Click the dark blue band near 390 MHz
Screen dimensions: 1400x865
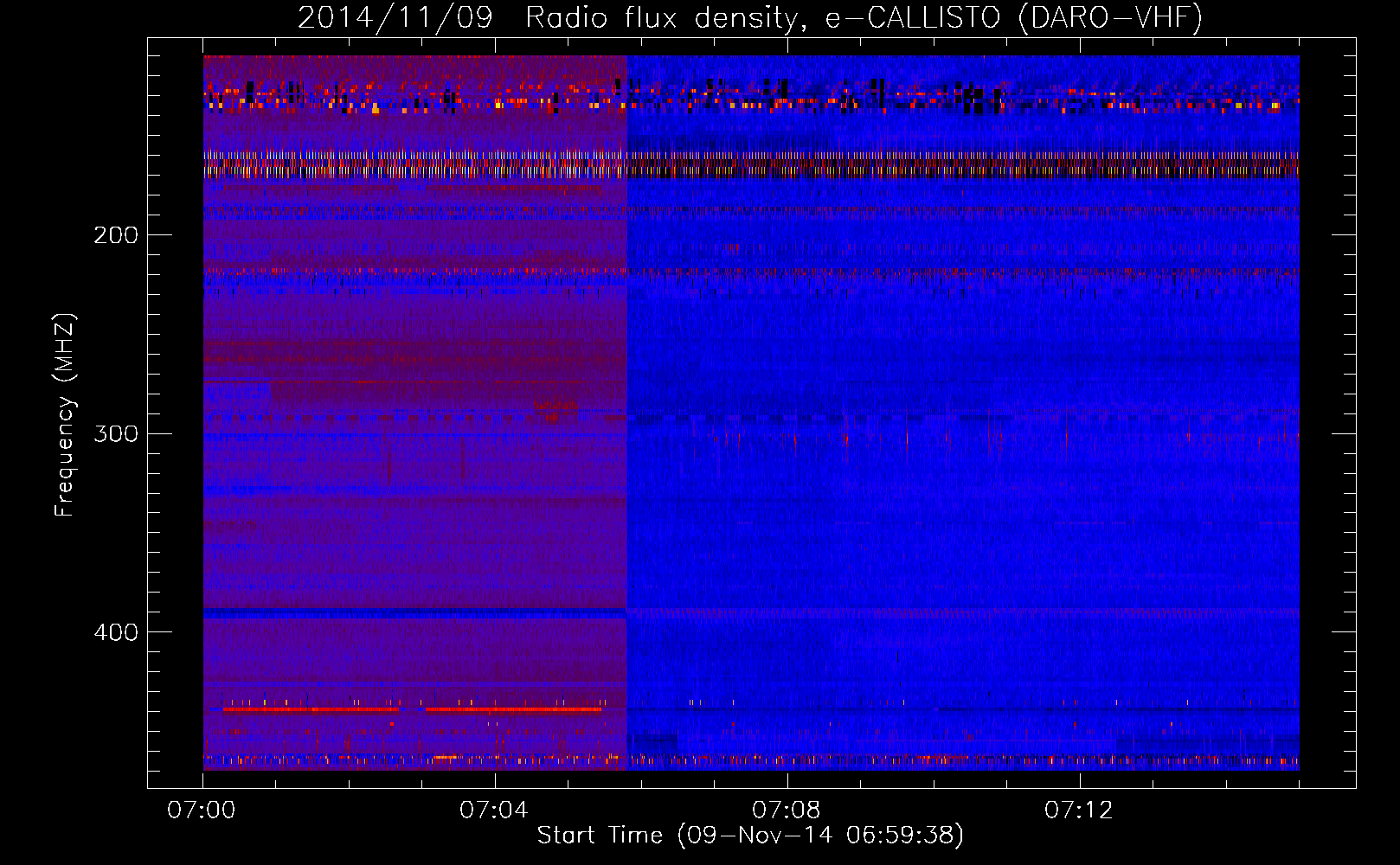pos(414,612)
